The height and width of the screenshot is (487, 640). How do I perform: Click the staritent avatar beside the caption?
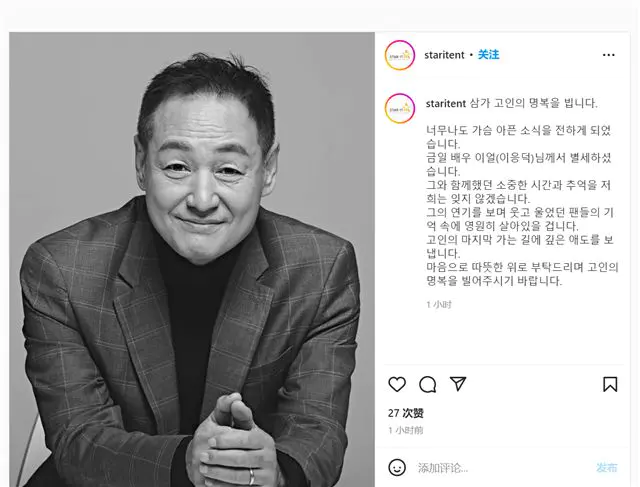click(x=400, y=108)
